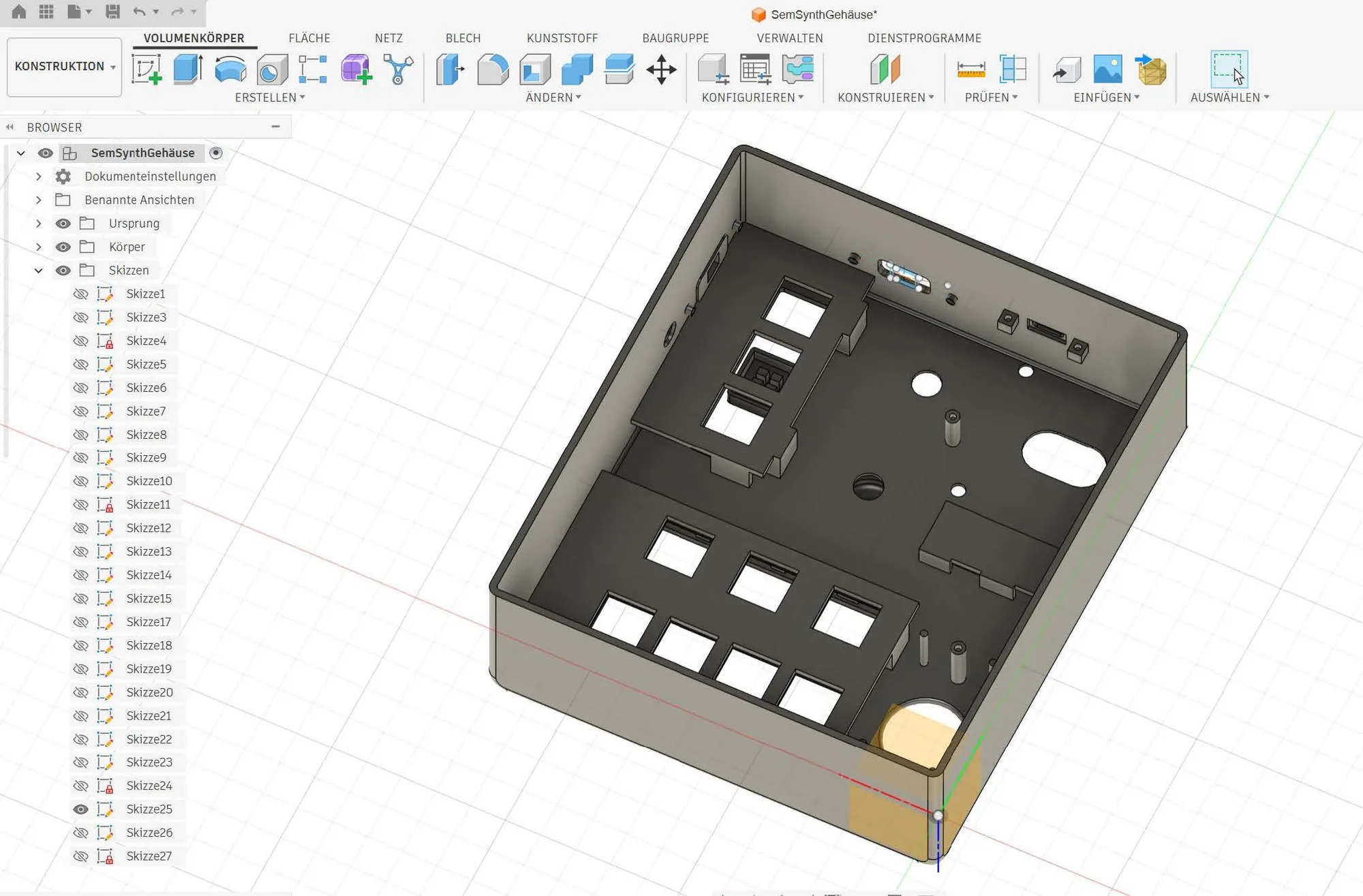The height and width of the screenshot is (896, 1363).
Task: Expand the Dokumenteinstellungen node
Action: tap(39, 176)
